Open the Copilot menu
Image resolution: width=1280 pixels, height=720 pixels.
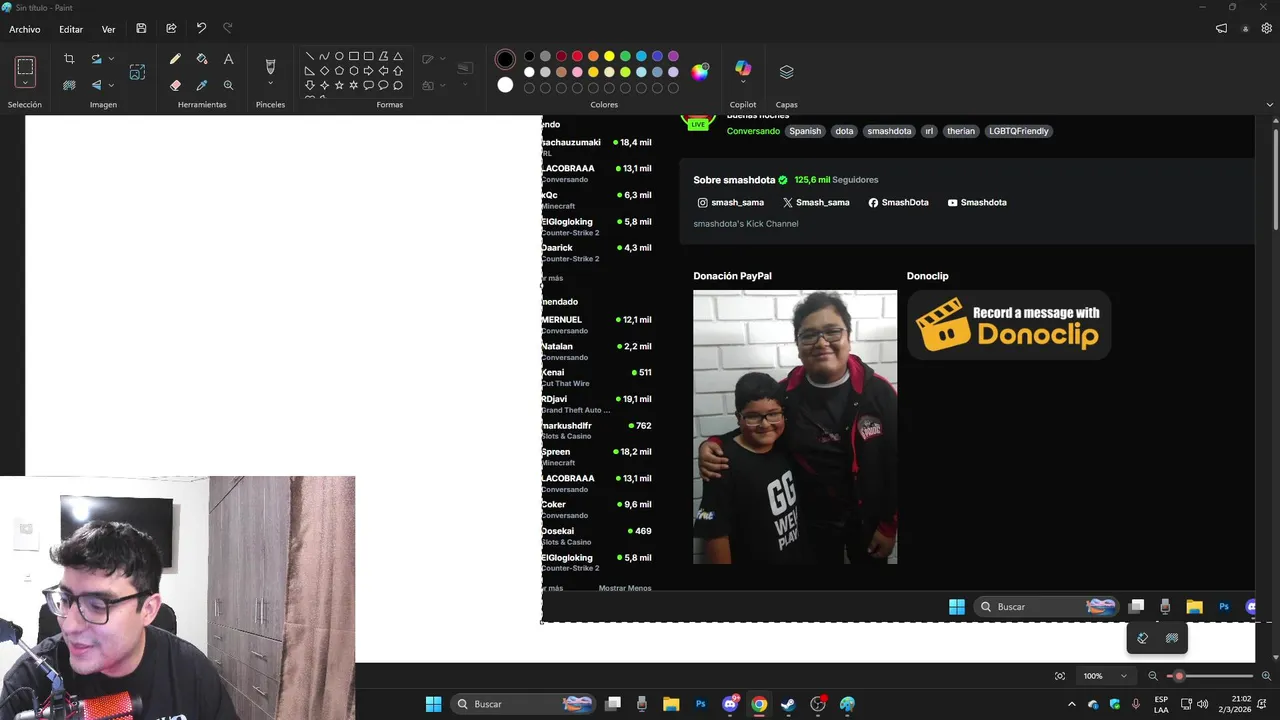[743, 71]
